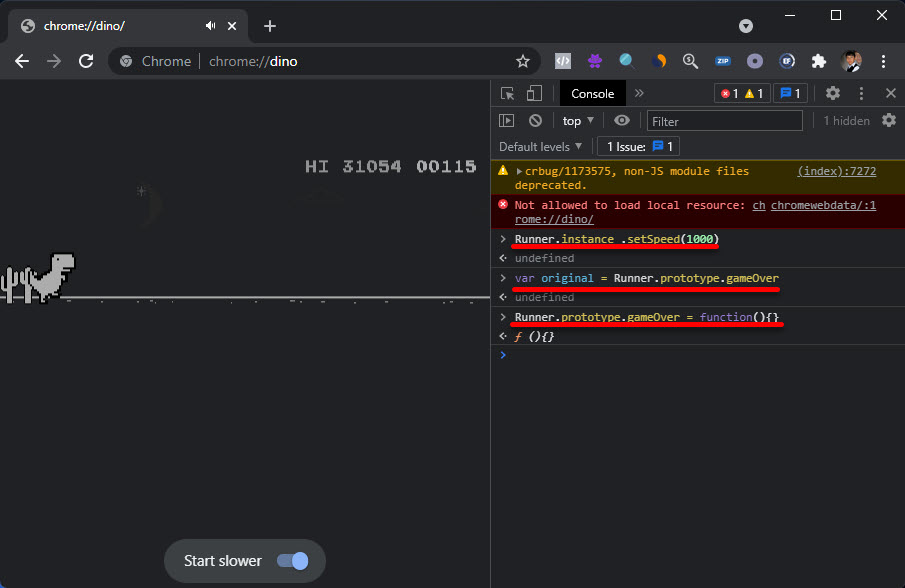Click the 1 hidden messages label
Image resolution: width=905 pixels, height=588 pixels.
846,121
